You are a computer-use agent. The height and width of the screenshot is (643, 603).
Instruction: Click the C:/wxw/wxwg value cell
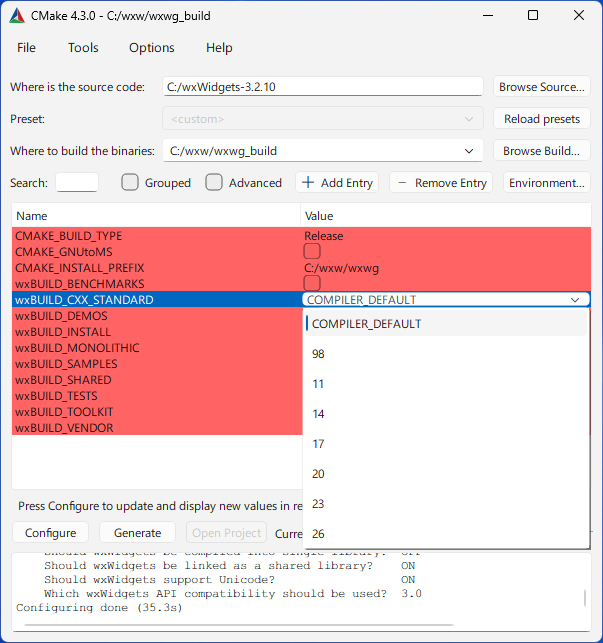pos(341,268)
